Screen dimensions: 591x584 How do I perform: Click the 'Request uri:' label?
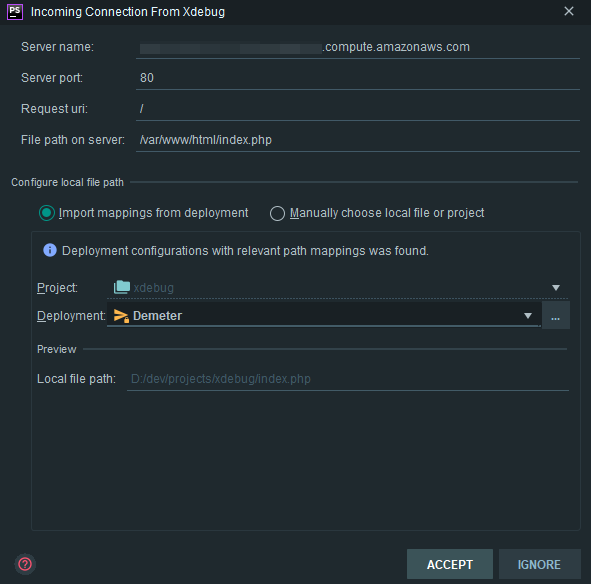pyautogui.click(x=54, y=109)
